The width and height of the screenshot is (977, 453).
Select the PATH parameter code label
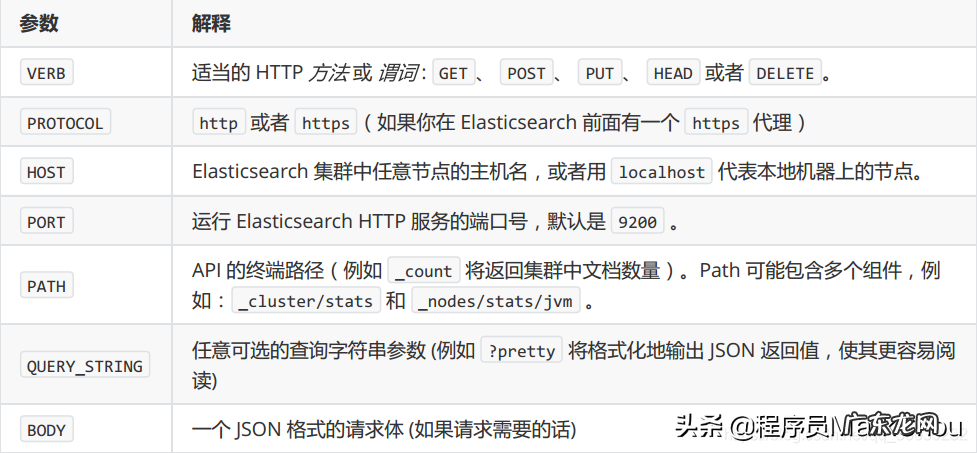coord(47,286)
